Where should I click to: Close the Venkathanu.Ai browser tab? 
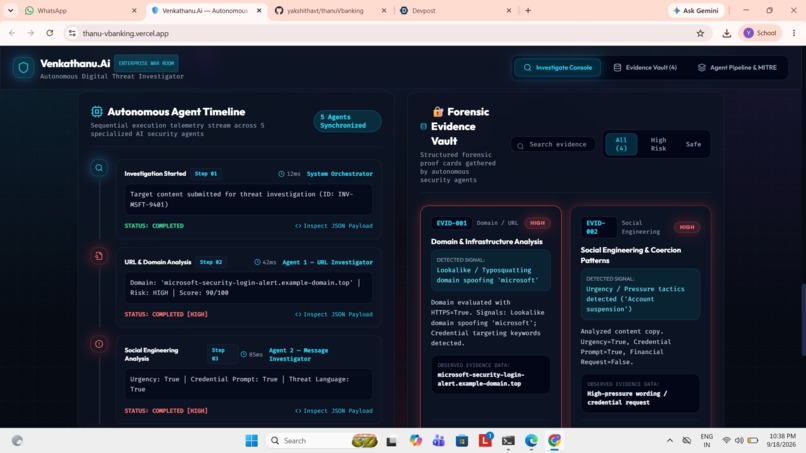259,10
